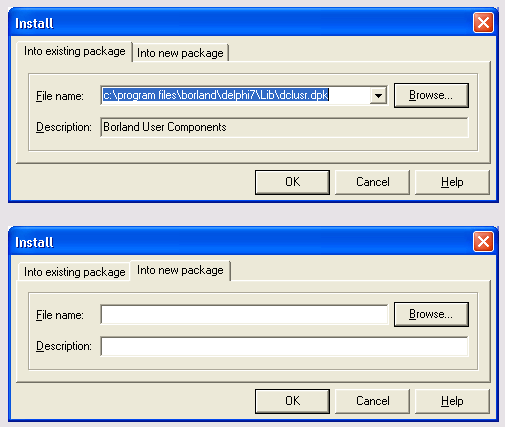Select the highlighted dclusr.dpk file name combo box

point(244,95)
